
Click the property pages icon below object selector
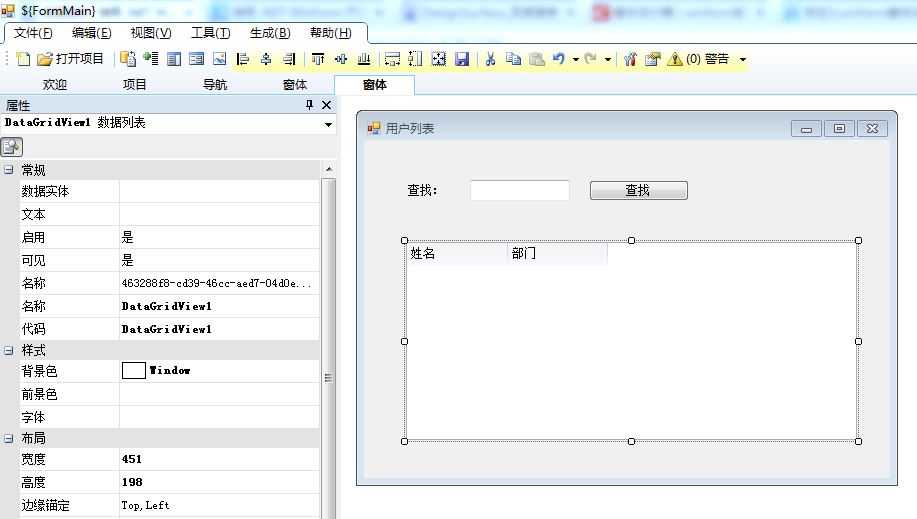tap(11, 147)
